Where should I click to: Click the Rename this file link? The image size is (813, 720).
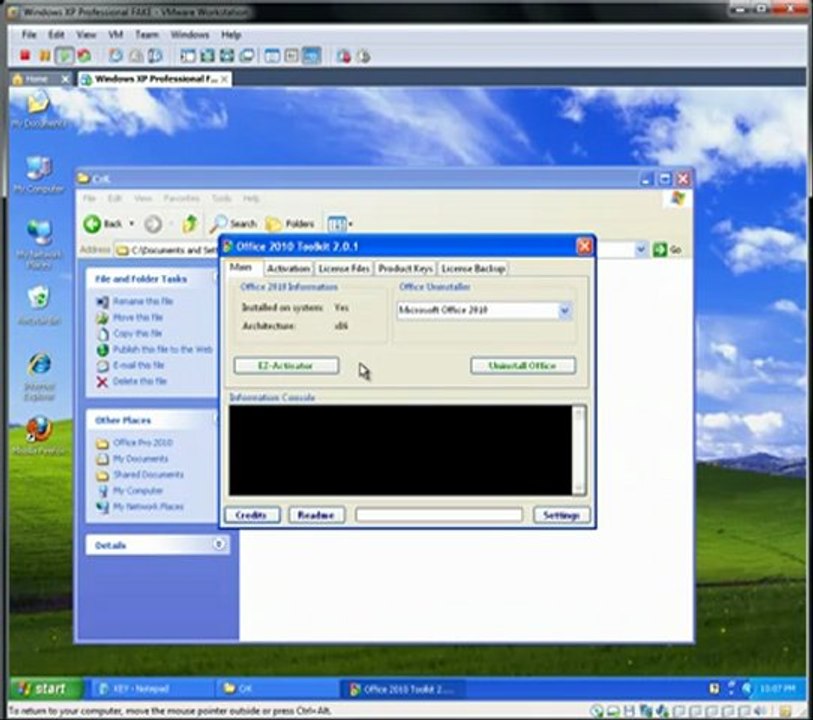point(143,301)
